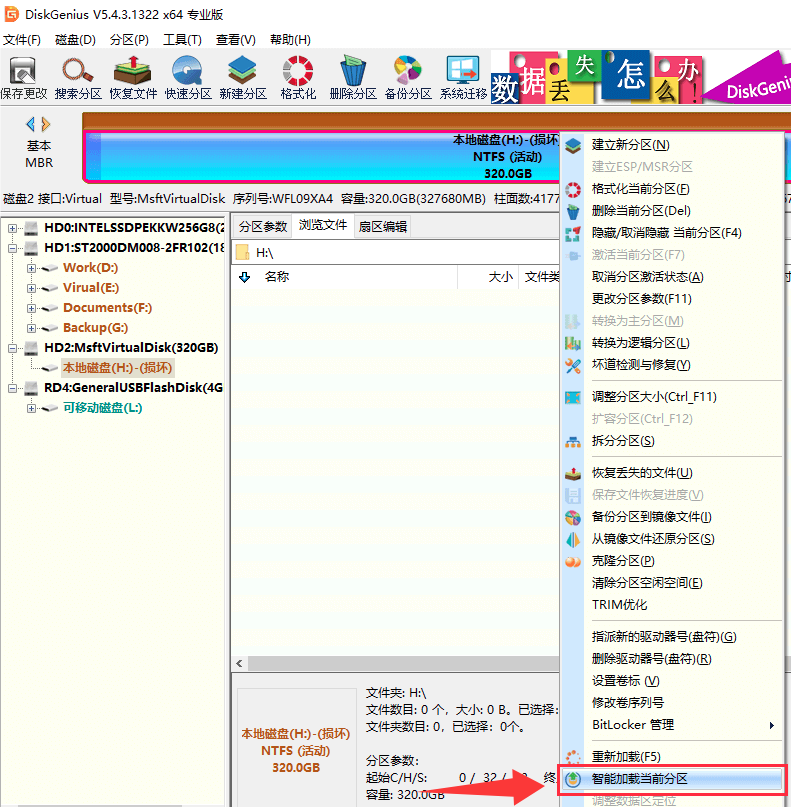Go to previous disk with left arrow

click(30, 124)
